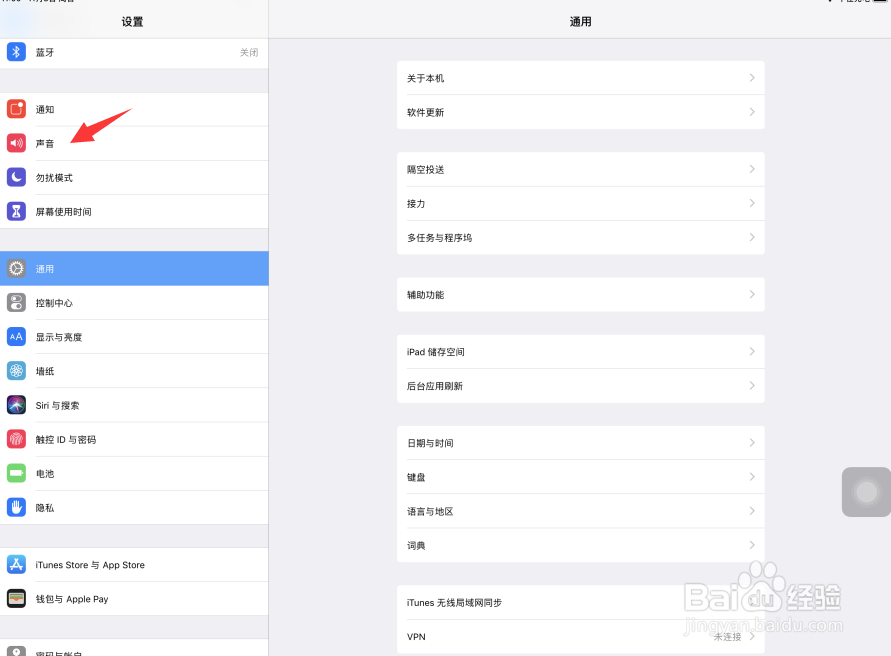Tap the floating AssistiveTouch circle

(864, 492)
